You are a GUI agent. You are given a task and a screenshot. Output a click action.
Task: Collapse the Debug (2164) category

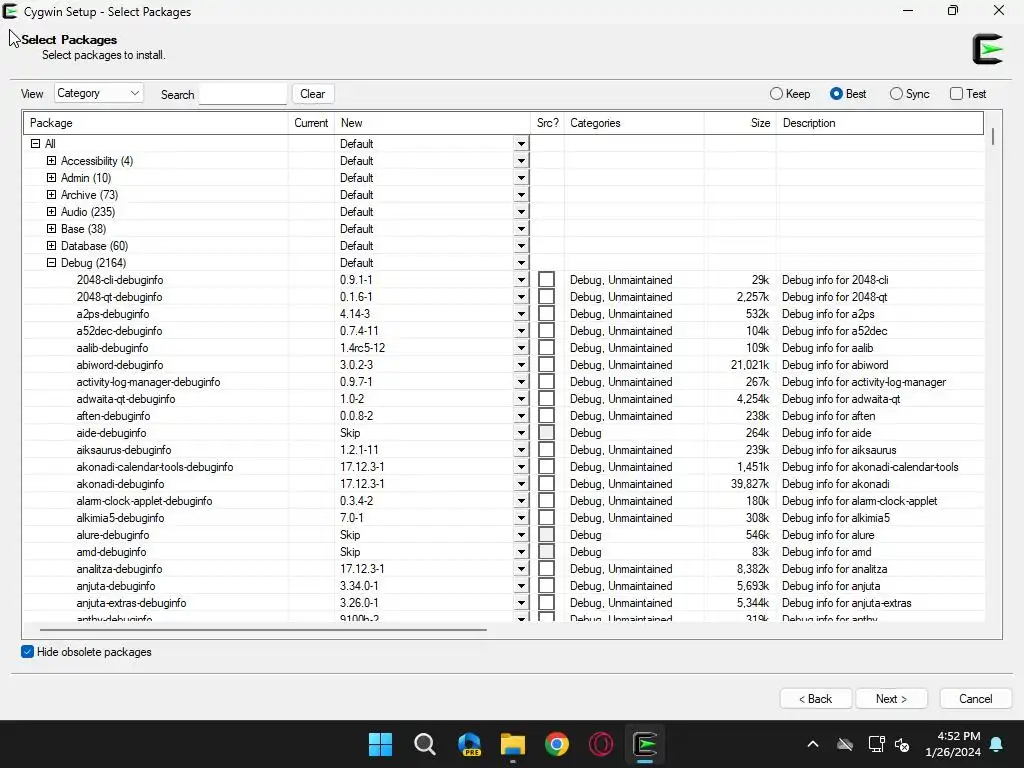(52, 263)
